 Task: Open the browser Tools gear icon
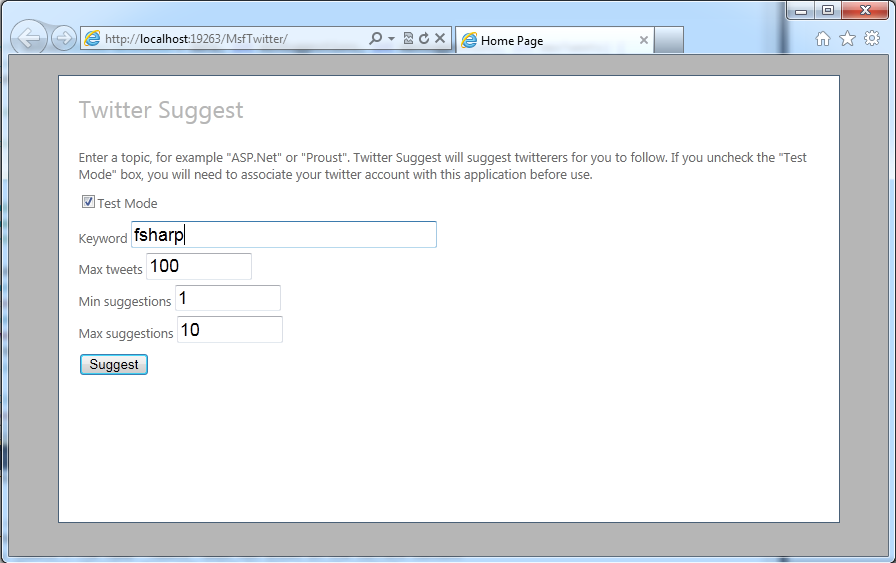pyautogui.click(x=872, y=39)
